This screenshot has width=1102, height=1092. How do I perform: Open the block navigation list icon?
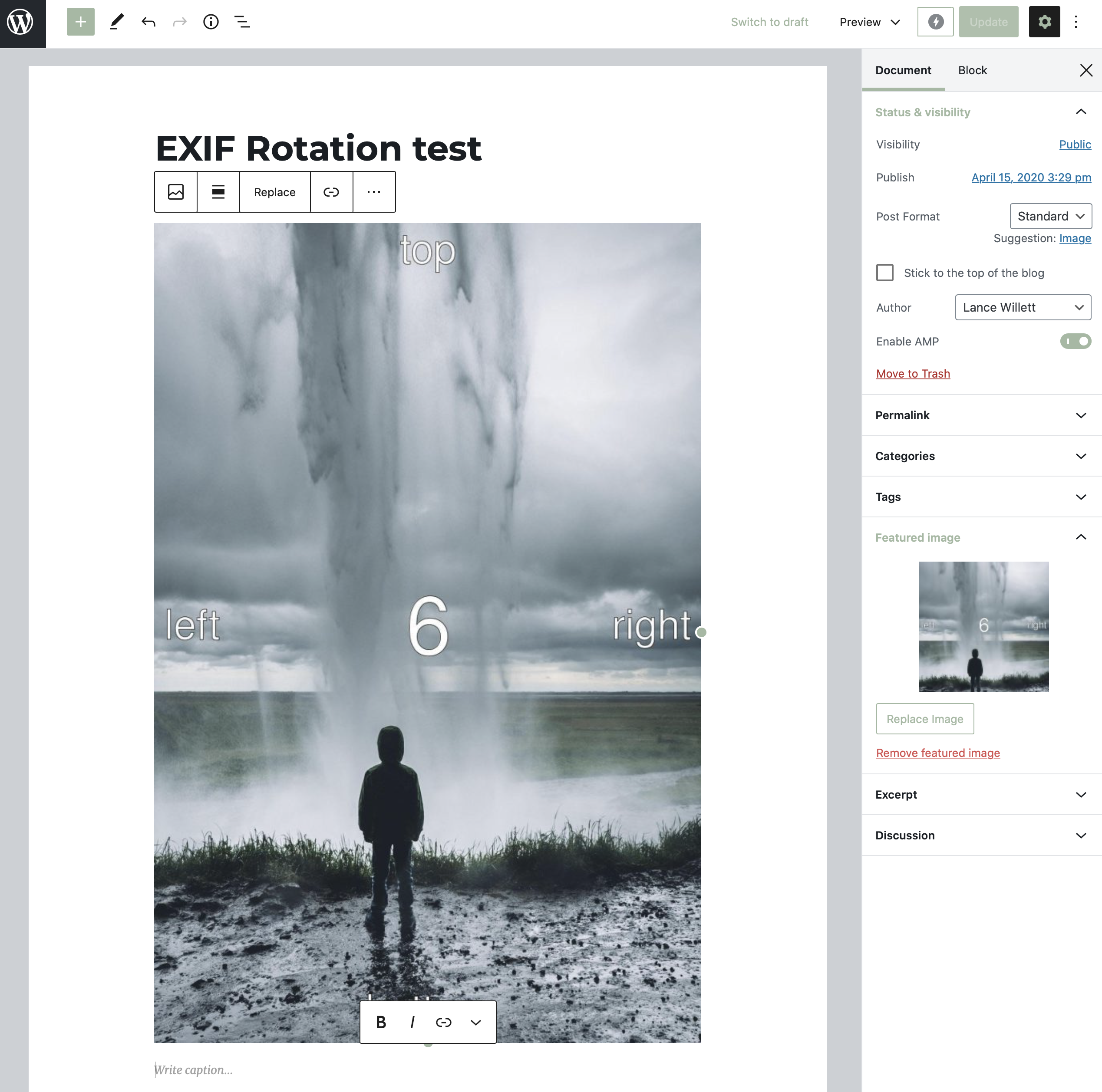(x=242, y=22)
